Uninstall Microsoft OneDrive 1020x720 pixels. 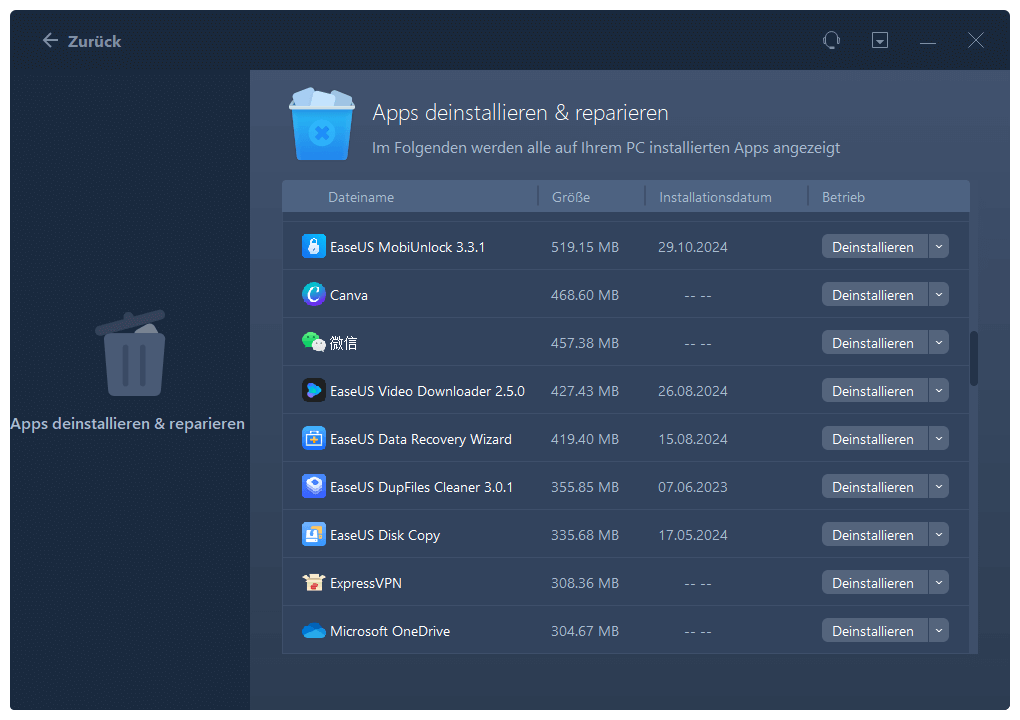pos(874,632)
